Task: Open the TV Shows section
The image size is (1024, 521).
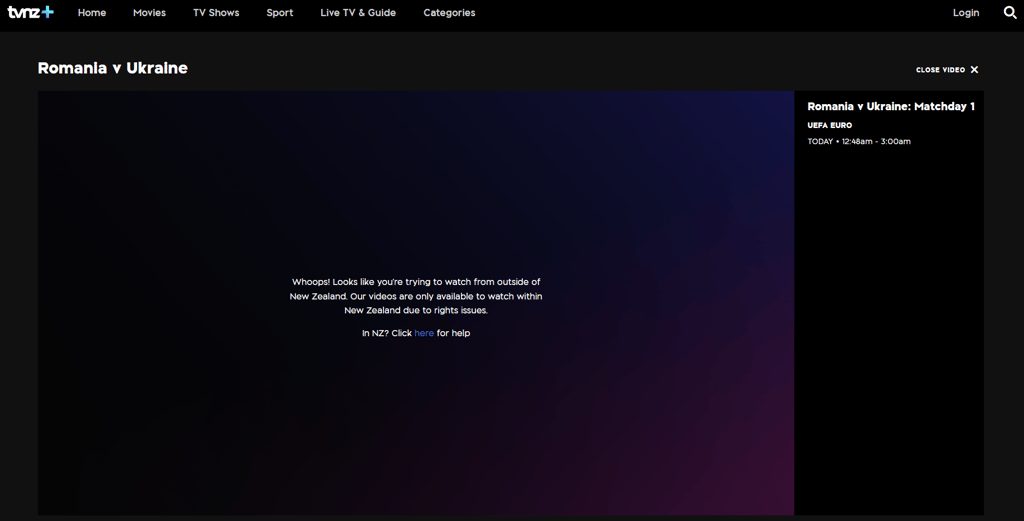Action: coord(216,12)
